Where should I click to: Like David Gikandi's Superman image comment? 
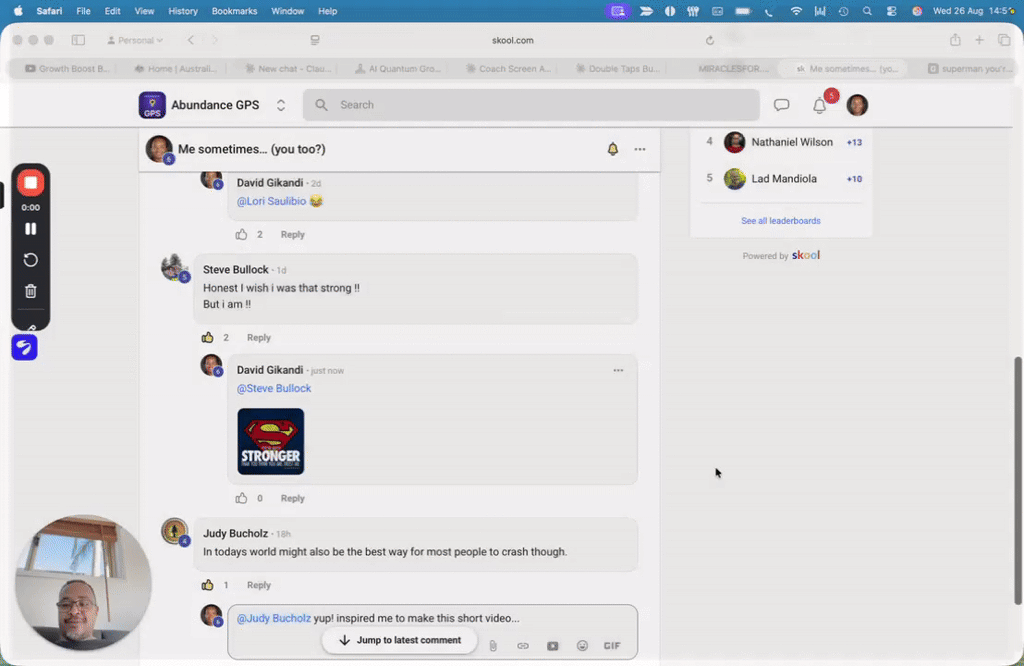[241, 498]
